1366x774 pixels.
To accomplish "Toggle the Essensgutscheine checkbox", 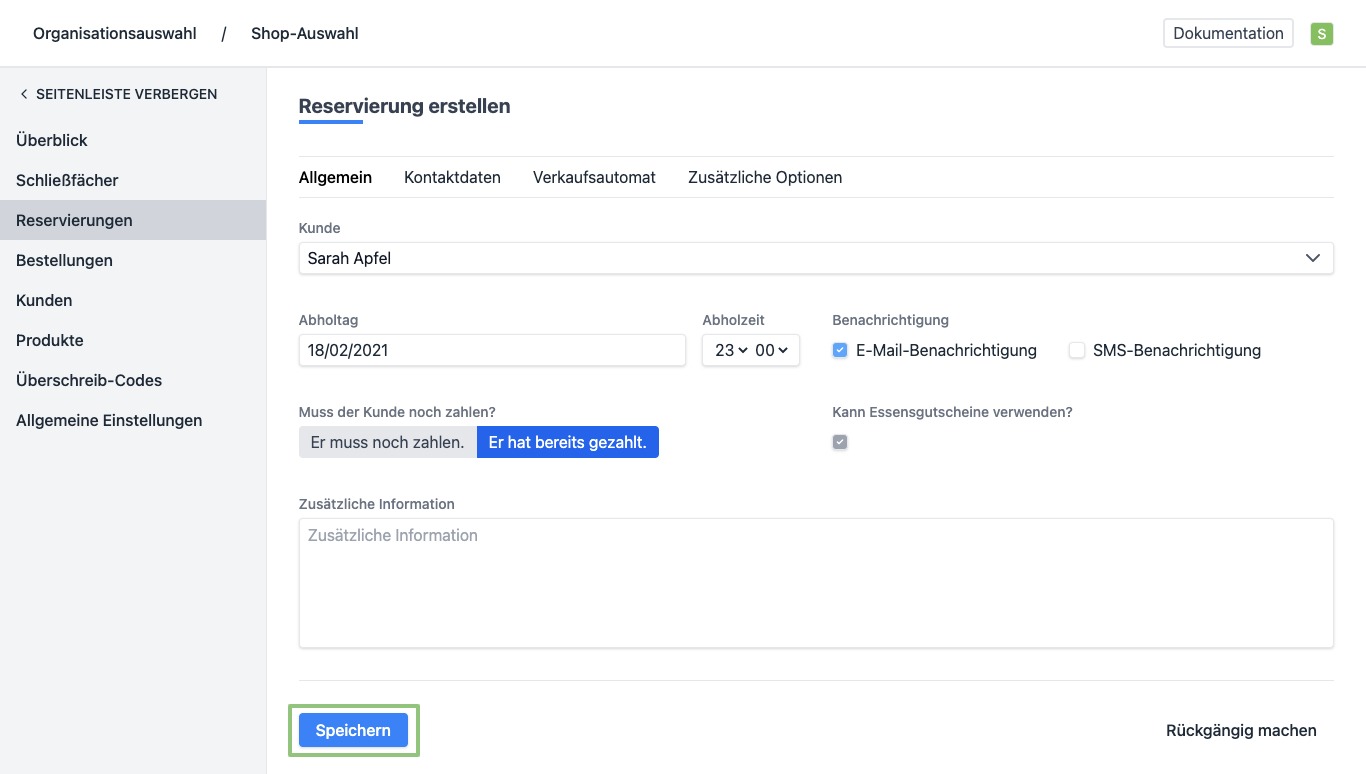I will (x=840, y=442).
